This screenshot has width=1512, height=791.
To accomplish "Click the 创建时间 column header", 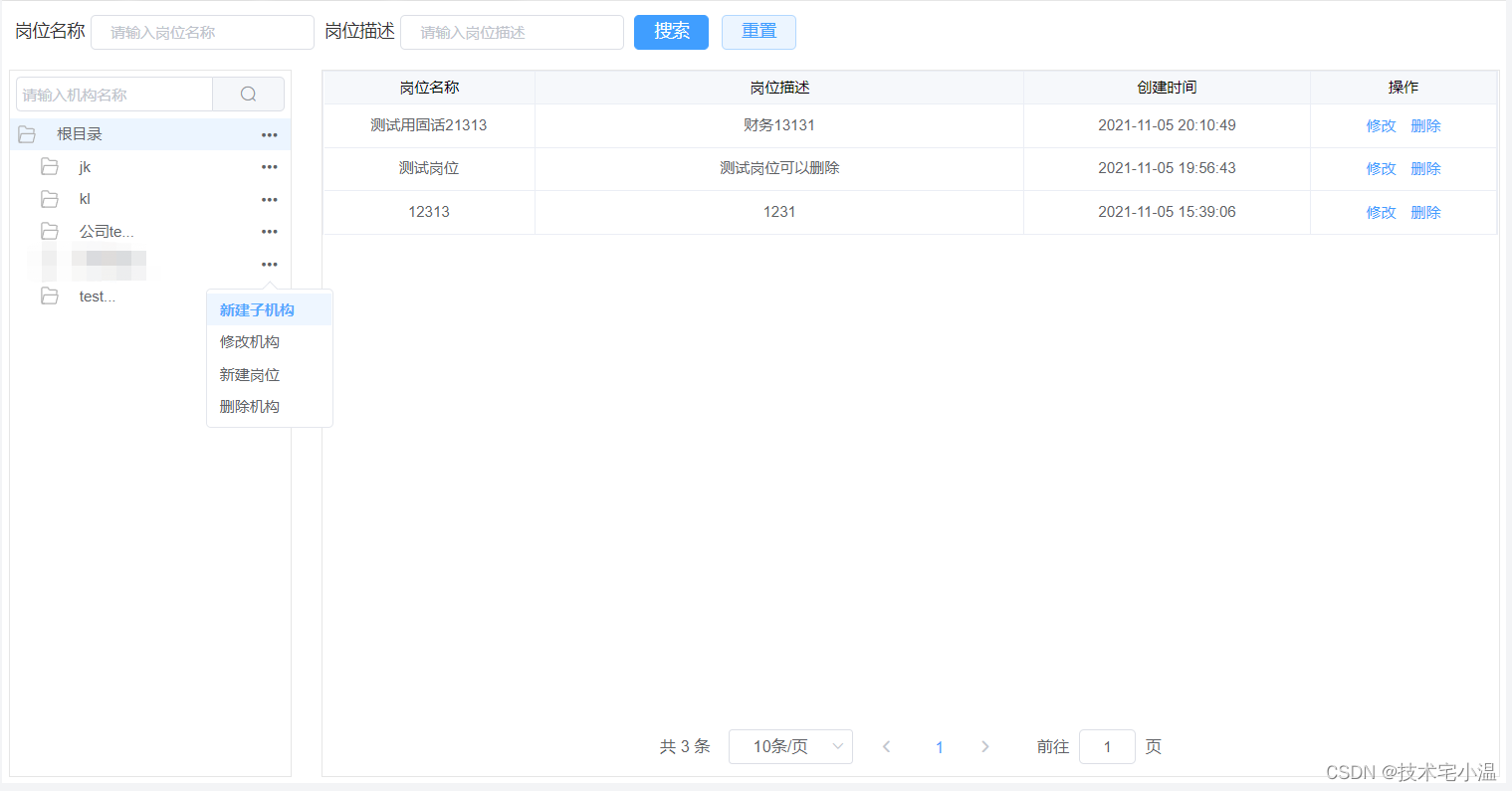I will 1167,88.
